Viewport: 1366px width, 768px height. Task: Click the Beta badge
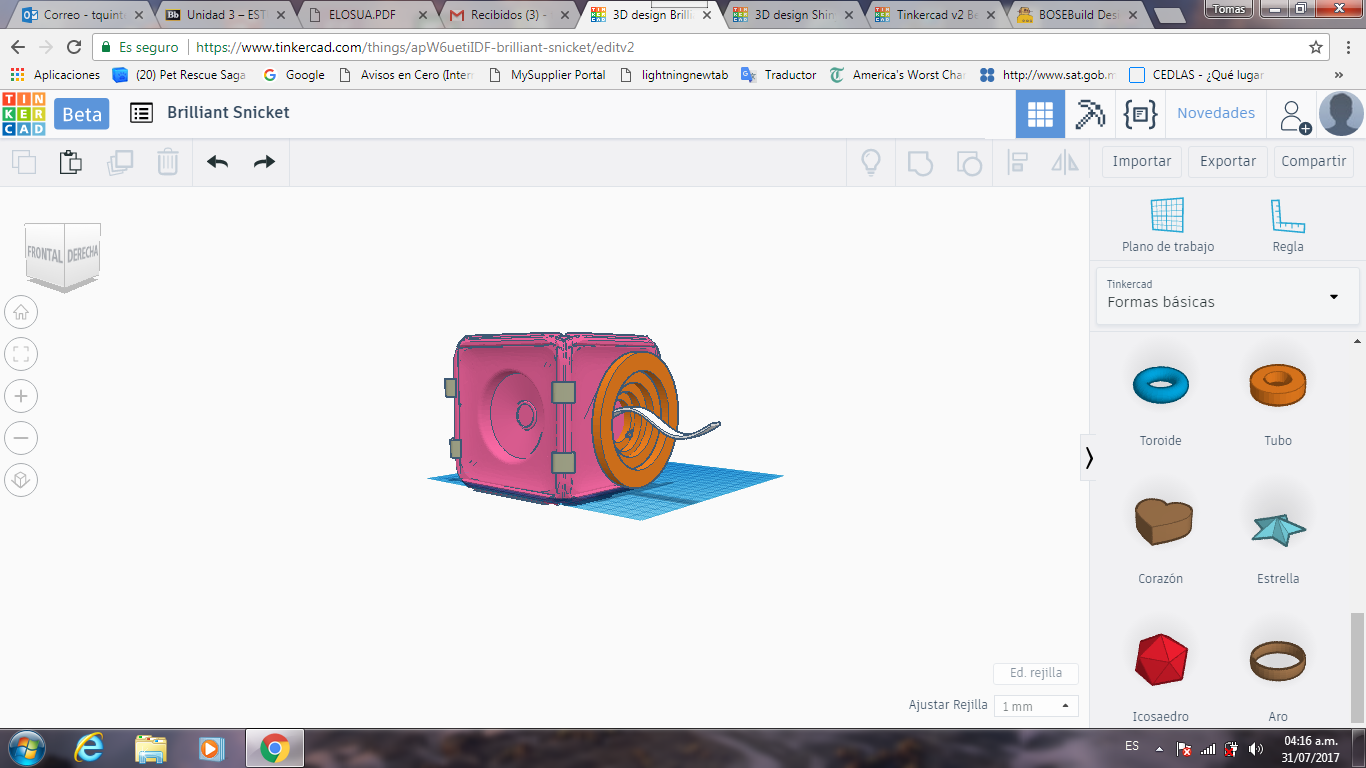click(x=82, y=114)
